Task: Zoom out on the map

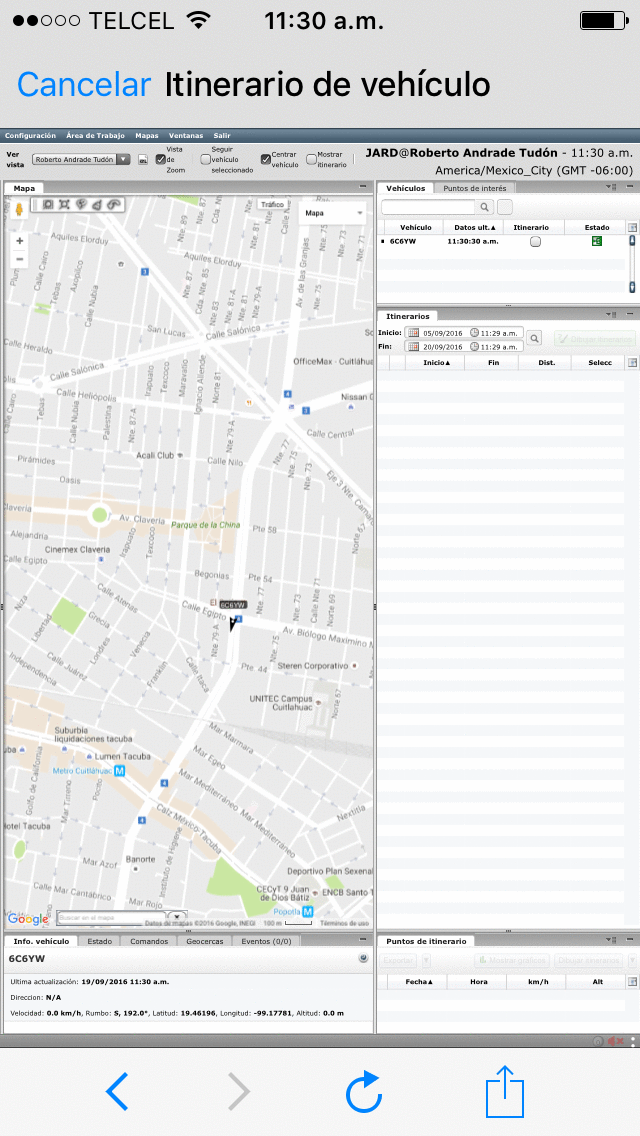Action: coord(20,259)
